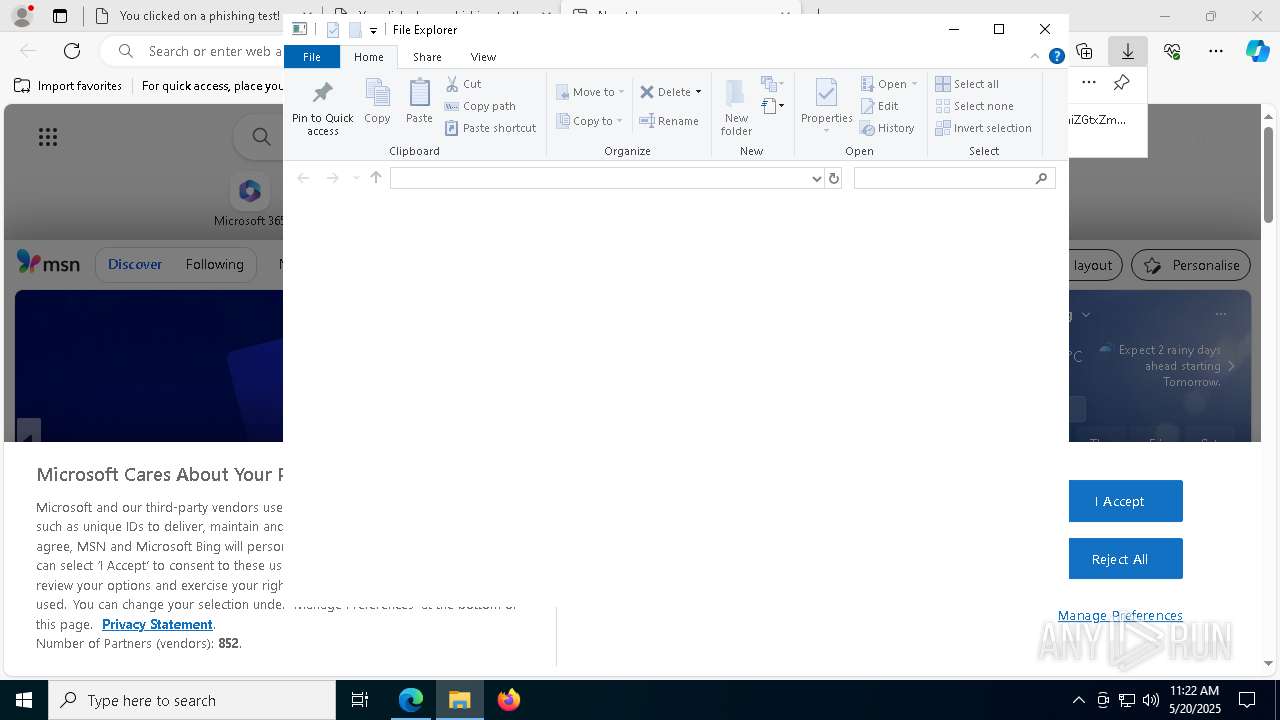Collapse the ribbon with the chevron
The image size is (1280, 720).
1035,56
